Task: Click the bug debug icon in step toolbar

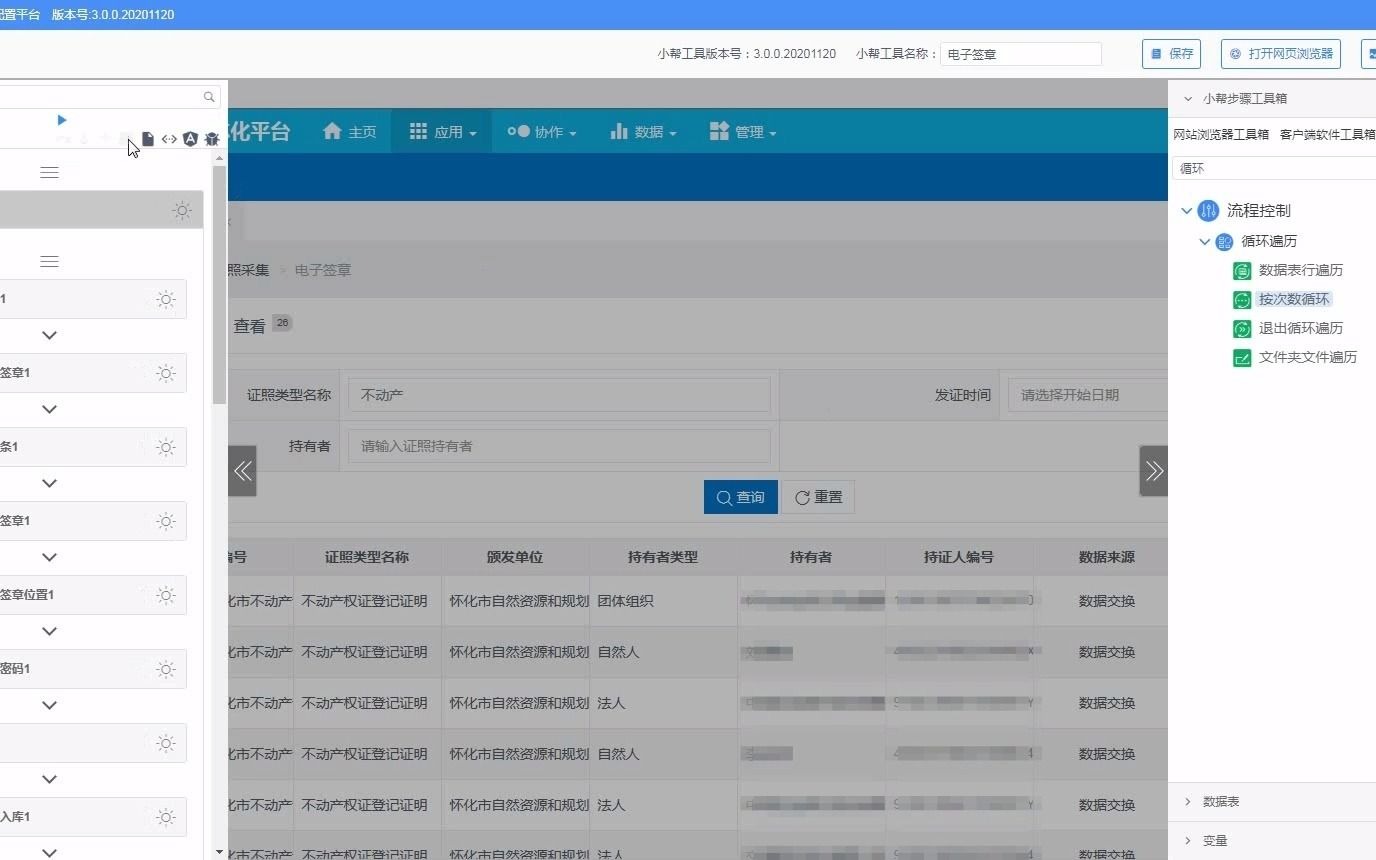Action: point(211,139)
